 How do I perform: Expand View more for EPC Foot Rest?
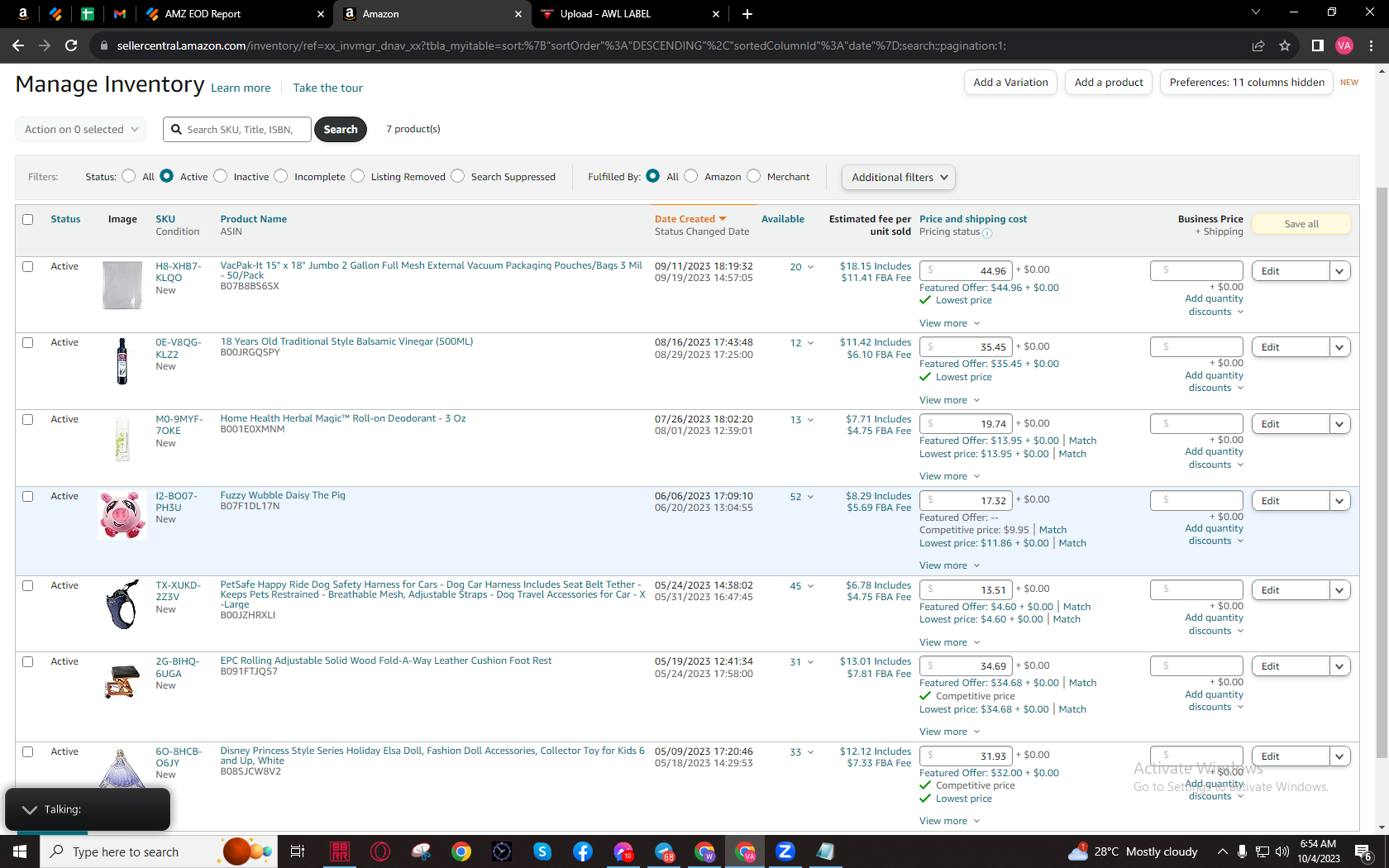coord(949,732)
